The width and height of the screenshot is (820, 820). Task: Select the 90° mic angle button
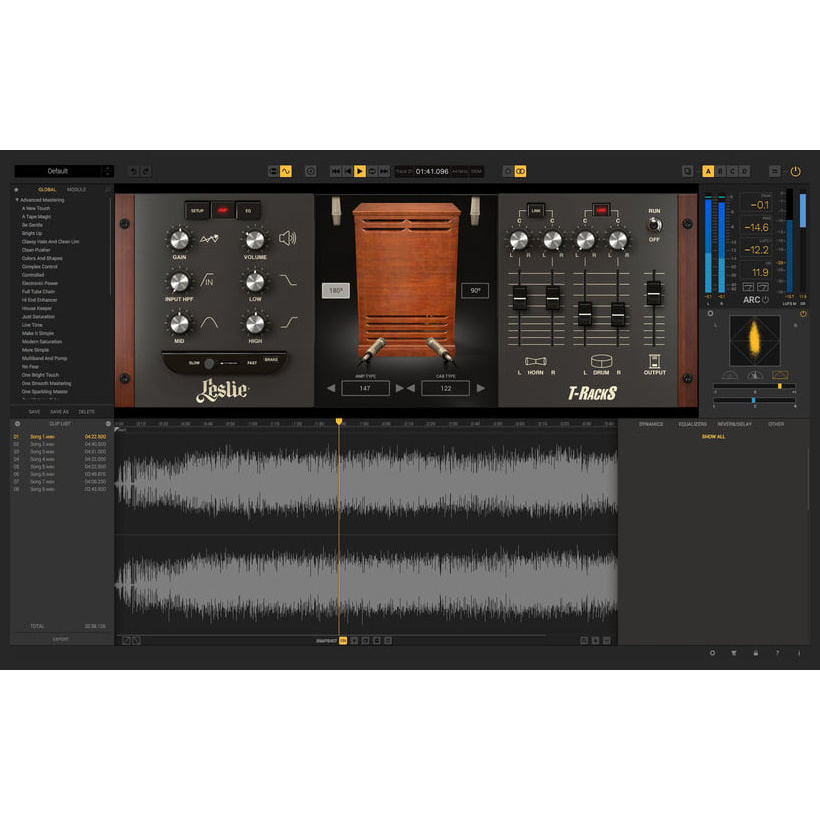coord(475,290)
